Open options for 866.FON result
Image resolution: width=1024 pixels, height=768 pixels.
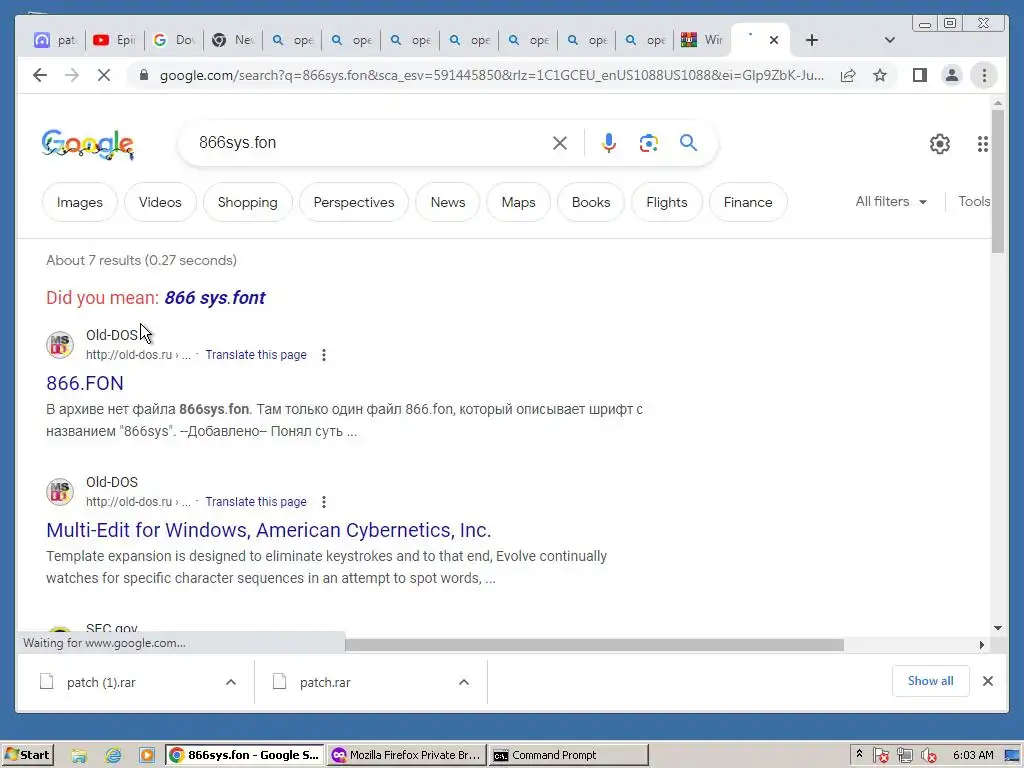click(x=324, y=355)
